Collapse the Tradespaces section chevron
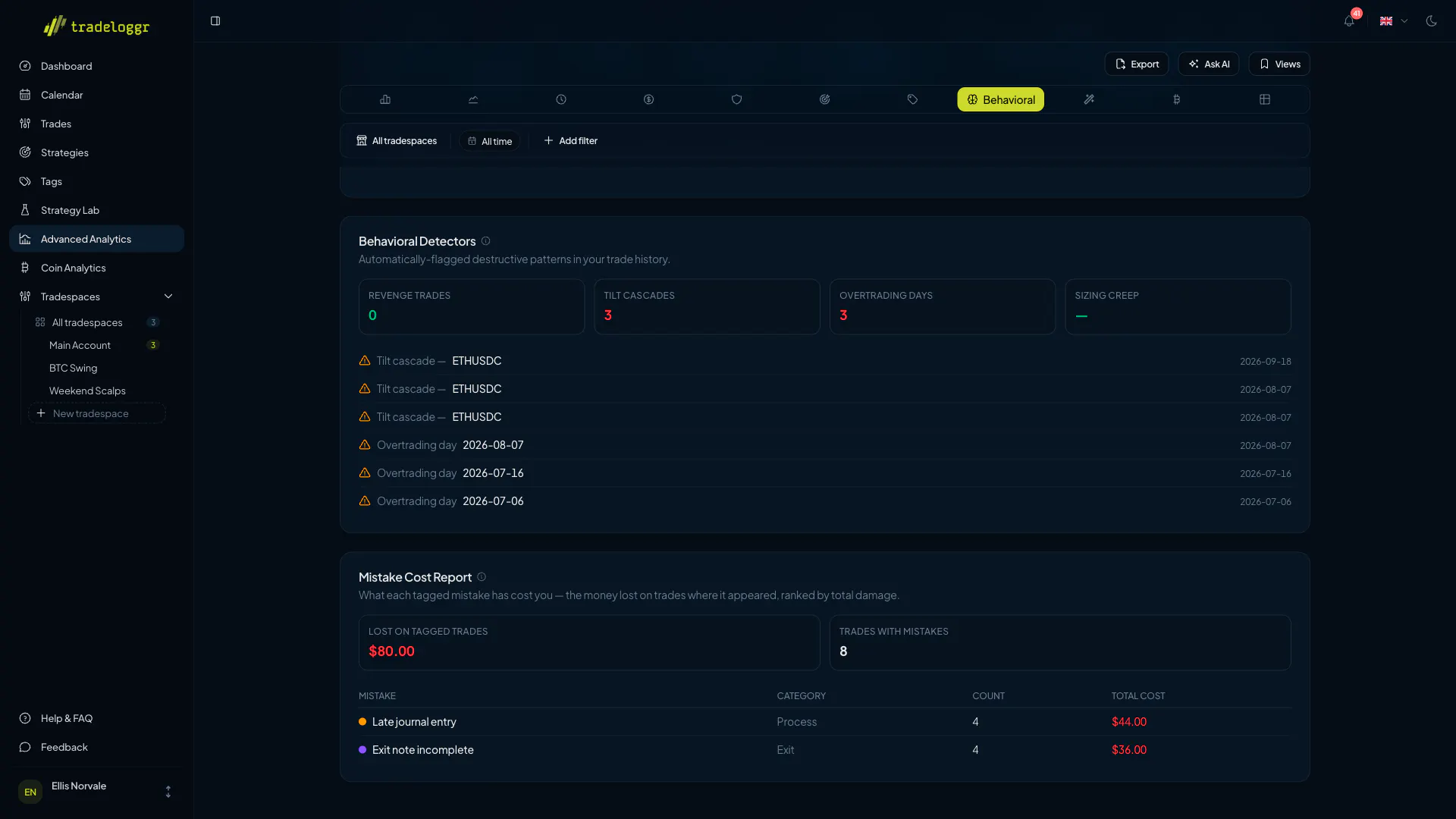Viewport: 1456px width, 819px height. pos(168,297)
